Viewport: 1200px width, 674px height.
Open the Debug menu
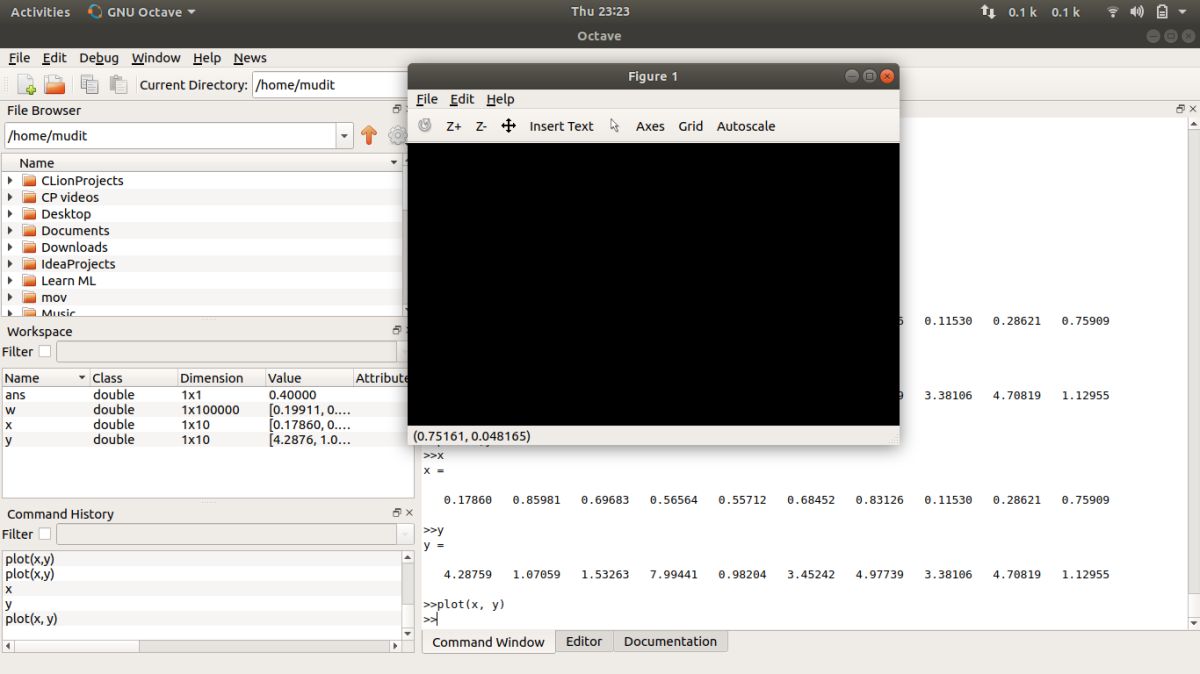(99, 58)
